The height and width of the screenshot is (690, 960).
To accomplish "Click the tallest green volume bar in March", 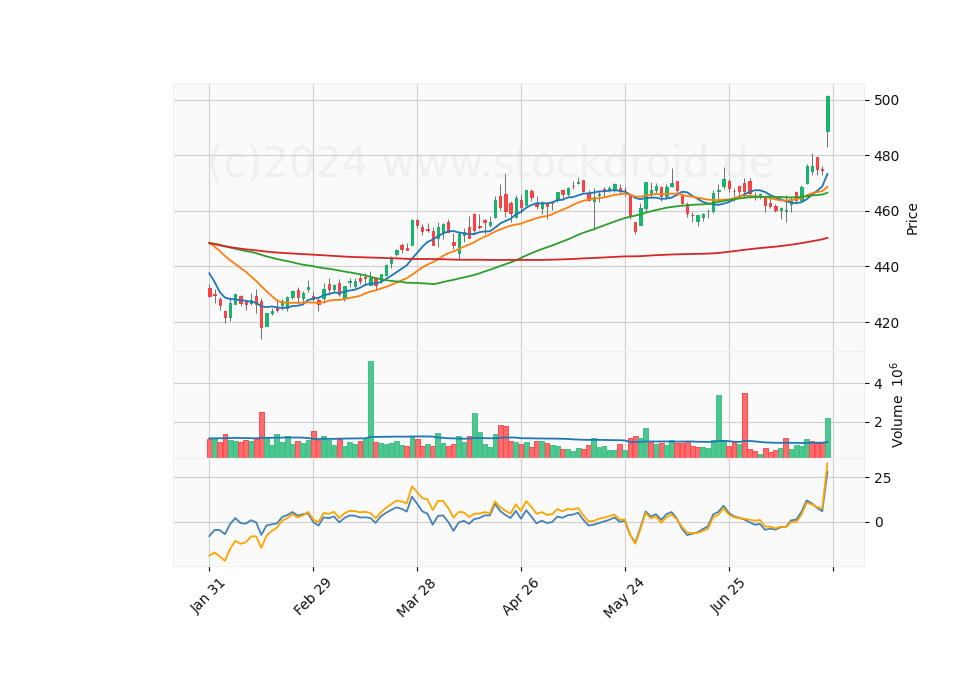I will (x=370, y=410).
